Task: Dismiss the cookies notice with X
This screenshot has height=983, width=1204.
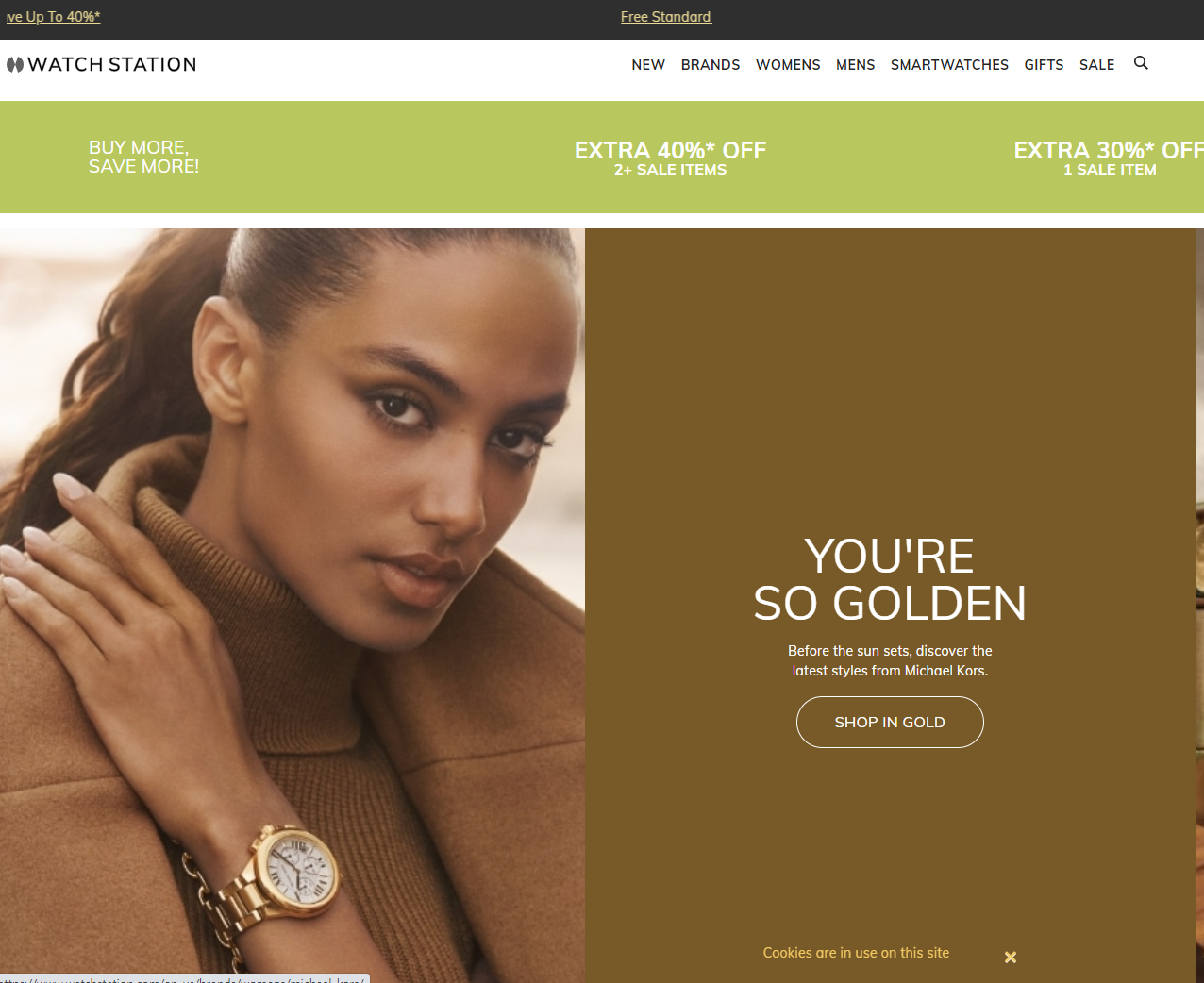Action: (1011, 957)
